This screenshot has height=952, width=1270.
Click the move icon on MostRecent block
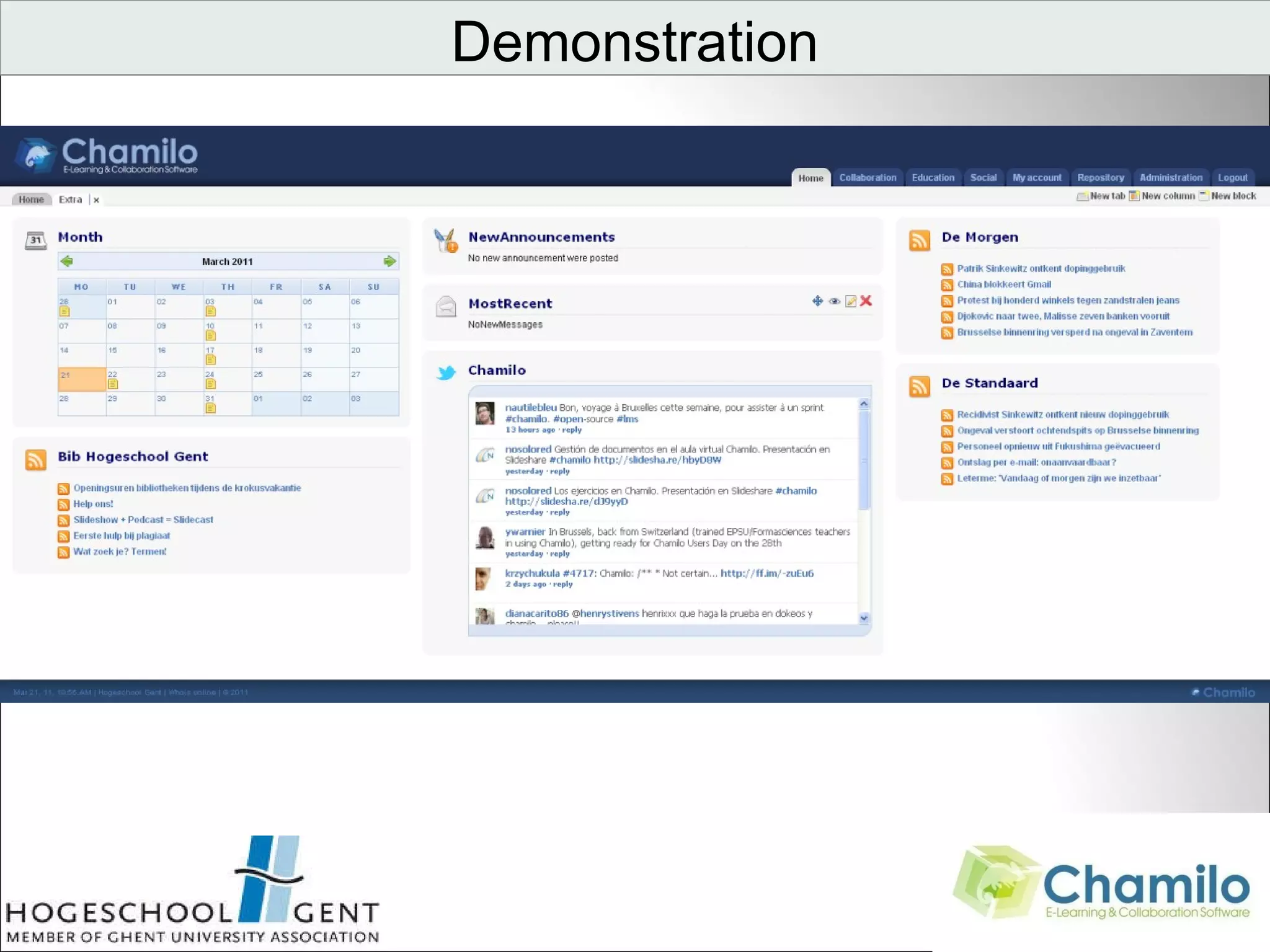click(817, 301)
